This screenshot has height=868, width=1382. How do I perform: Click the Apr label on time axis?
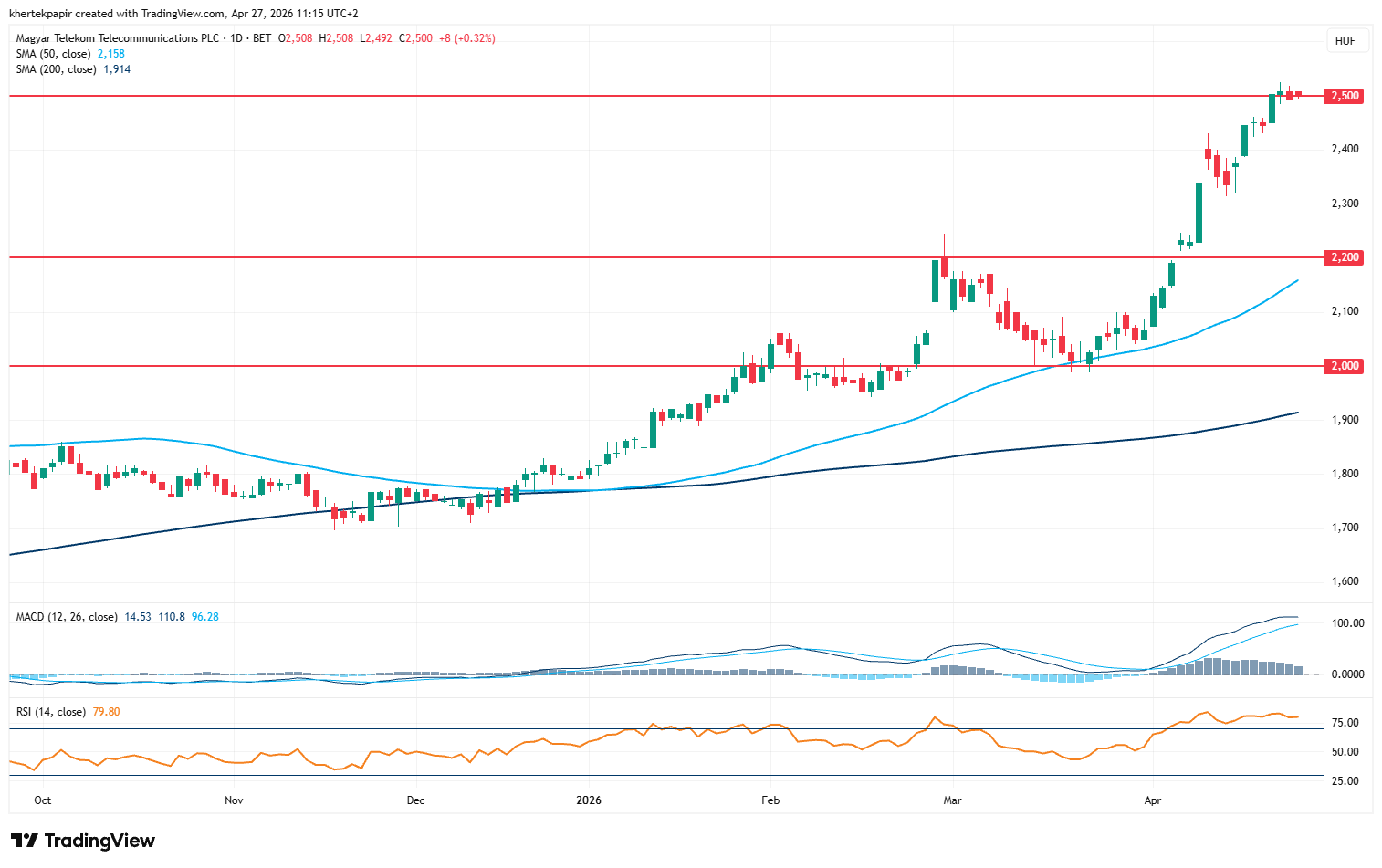click(1153, 800)
